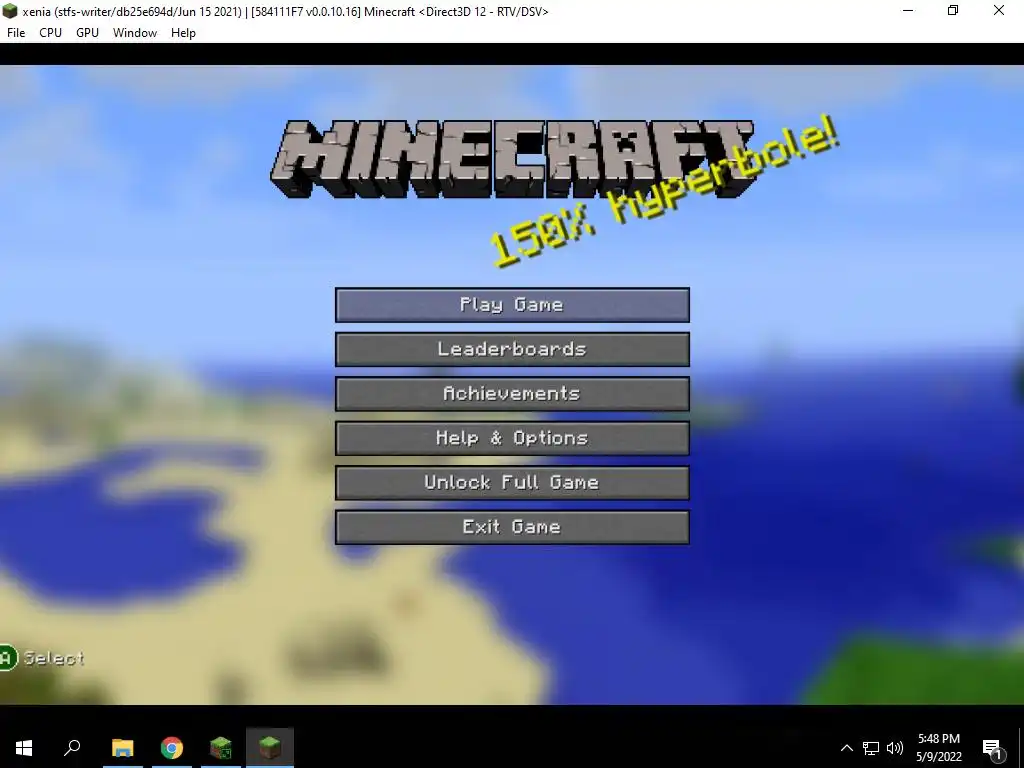The image size is (1024, 768).
Task: Open the clock showing 5:48 PM
Action: tap(938, 748)
